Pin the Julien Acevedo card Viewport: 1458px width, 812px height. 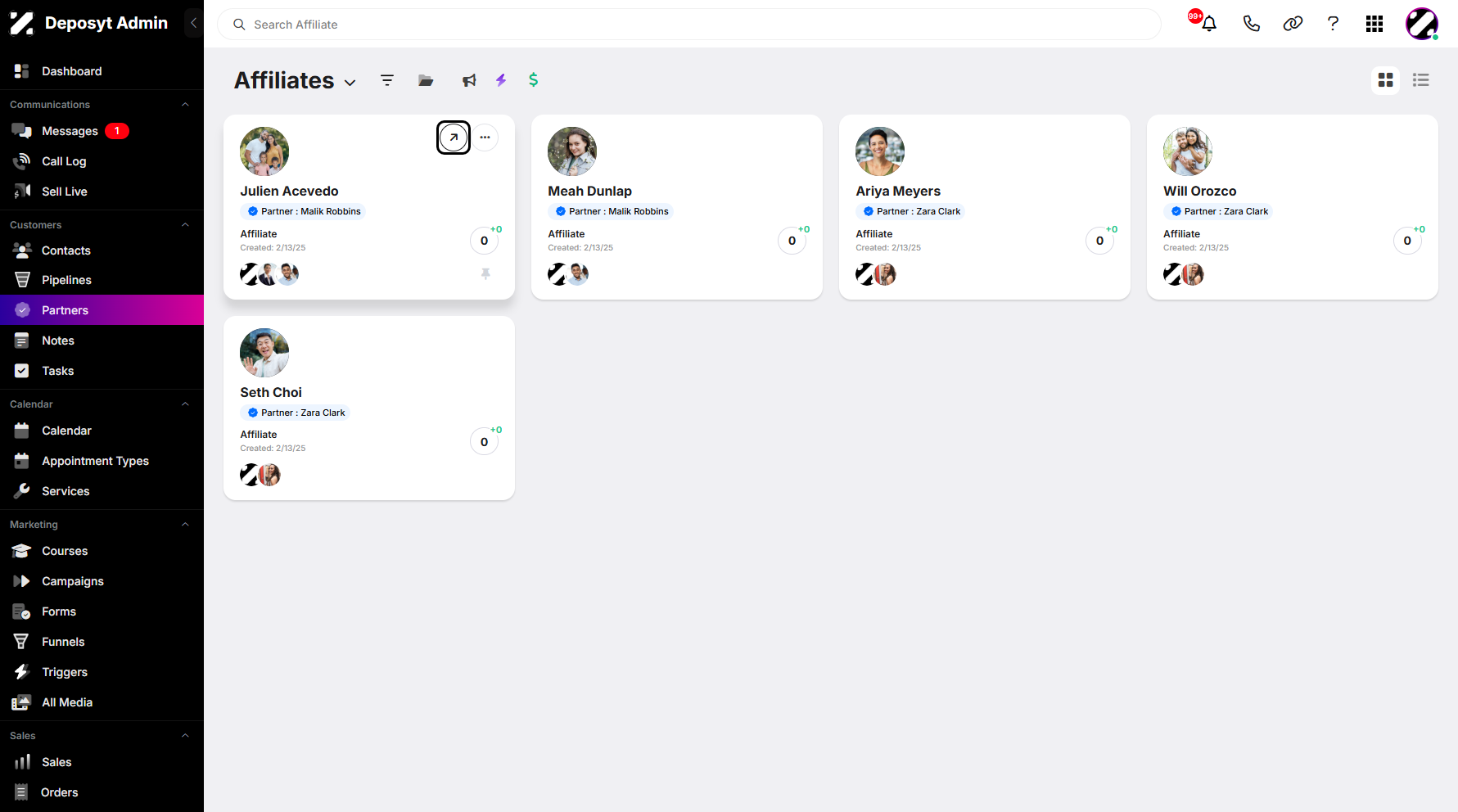pos(485,274)
